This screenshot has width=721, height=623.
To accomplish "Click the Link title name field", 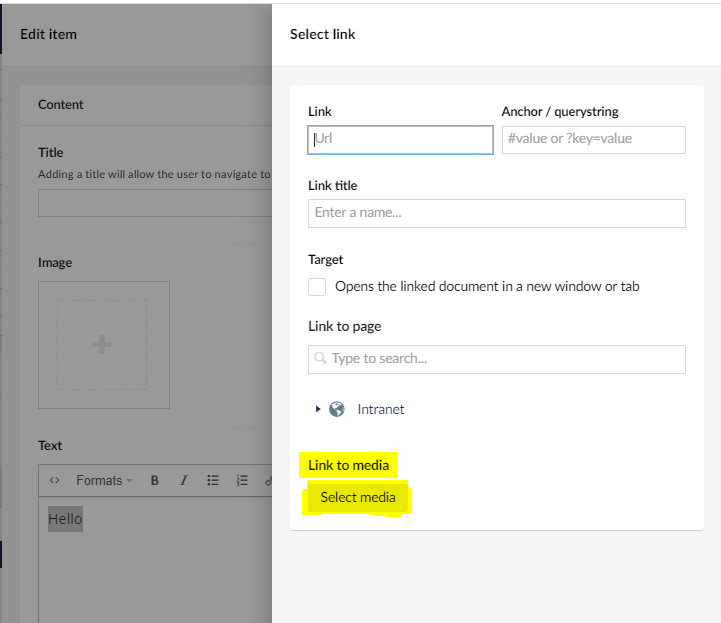I will (496, 213).
